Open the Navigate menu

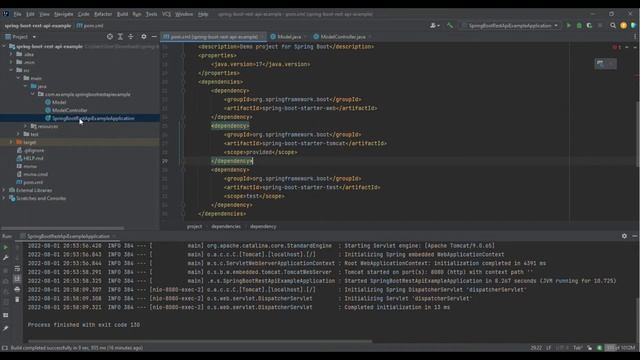pyautogui.click(x=64, y=14)
